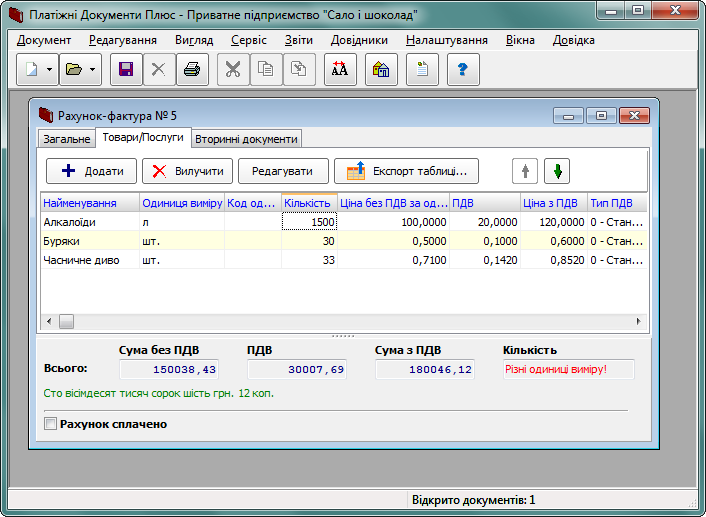Image resolution: width=706 pixels, height=517 pixels.
Task: Click the Одиниця виміру column header
Action: [182, 203]
